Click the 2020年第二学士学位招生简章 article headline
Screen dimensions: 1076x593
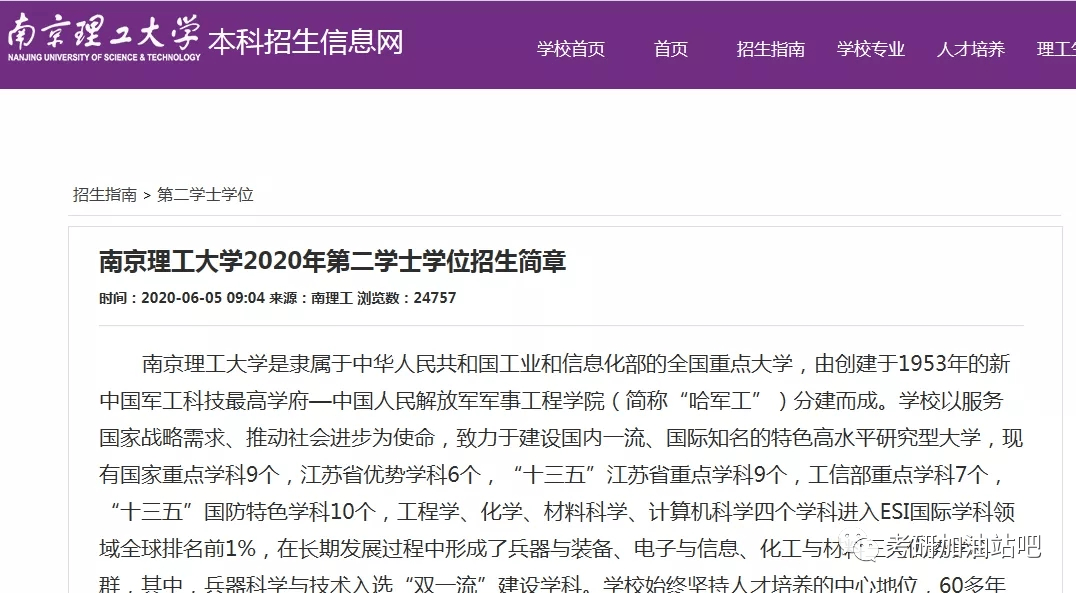pyautogui.click(x=332, y=262)
